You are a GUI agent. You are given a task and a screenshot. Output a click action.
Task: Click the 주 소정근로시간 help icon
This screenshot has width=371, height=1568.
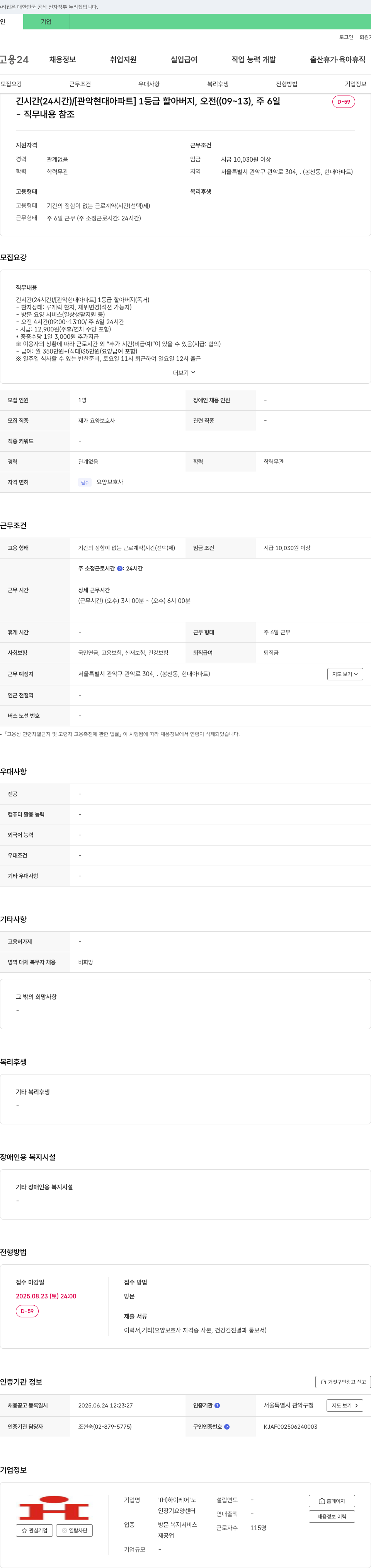[120, 569]
